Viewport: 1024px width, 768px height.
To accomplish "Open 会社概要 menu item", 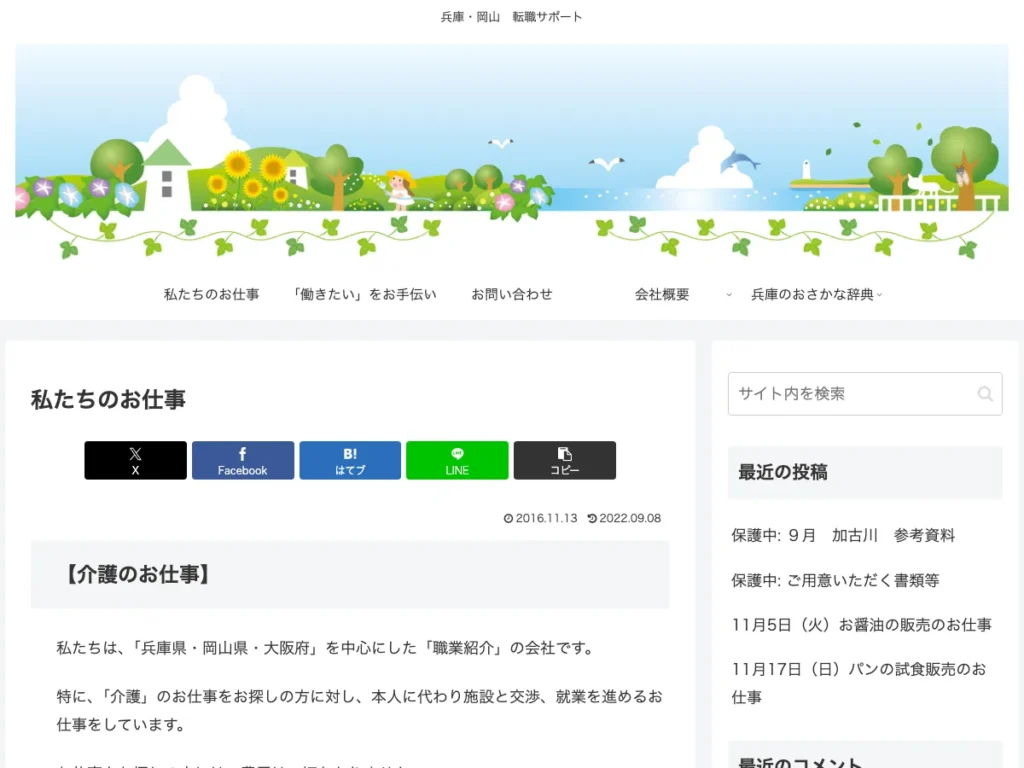I will pyautogui.click(x=662, y=295).
